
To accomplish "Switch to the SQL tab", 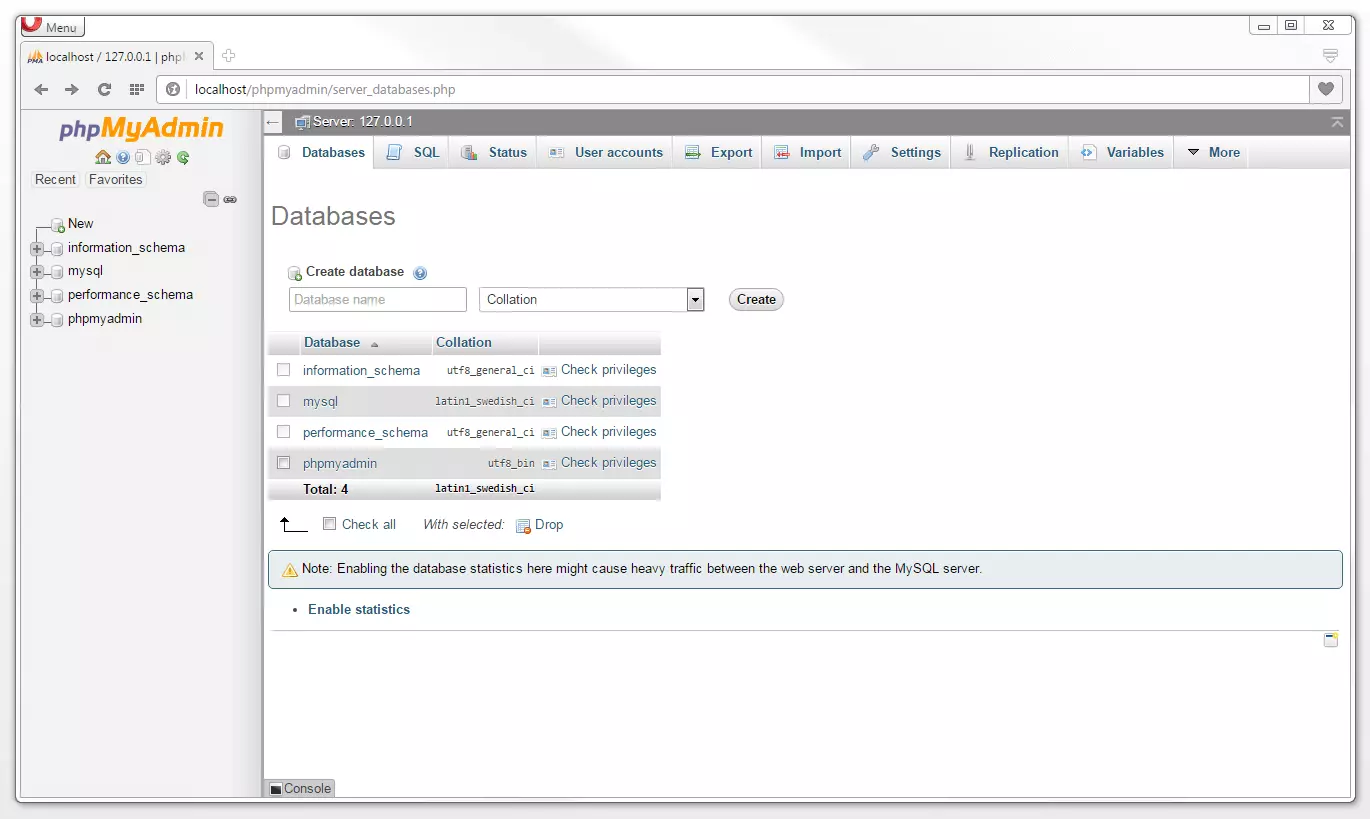I will click(x=411, y=152).
